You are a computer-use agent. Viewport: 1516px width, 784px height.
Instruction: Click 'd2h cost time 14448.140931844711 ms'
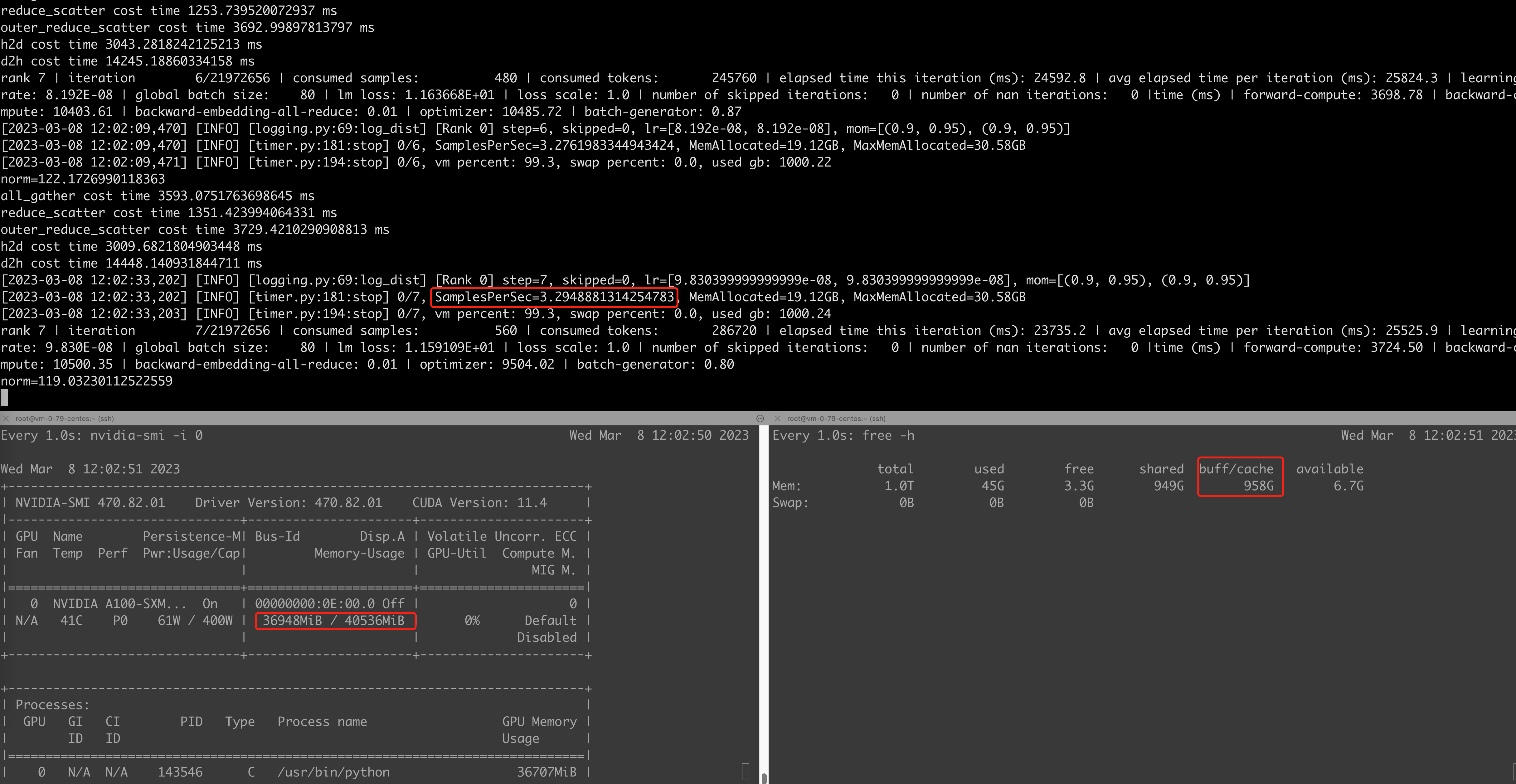pos(131,264)
